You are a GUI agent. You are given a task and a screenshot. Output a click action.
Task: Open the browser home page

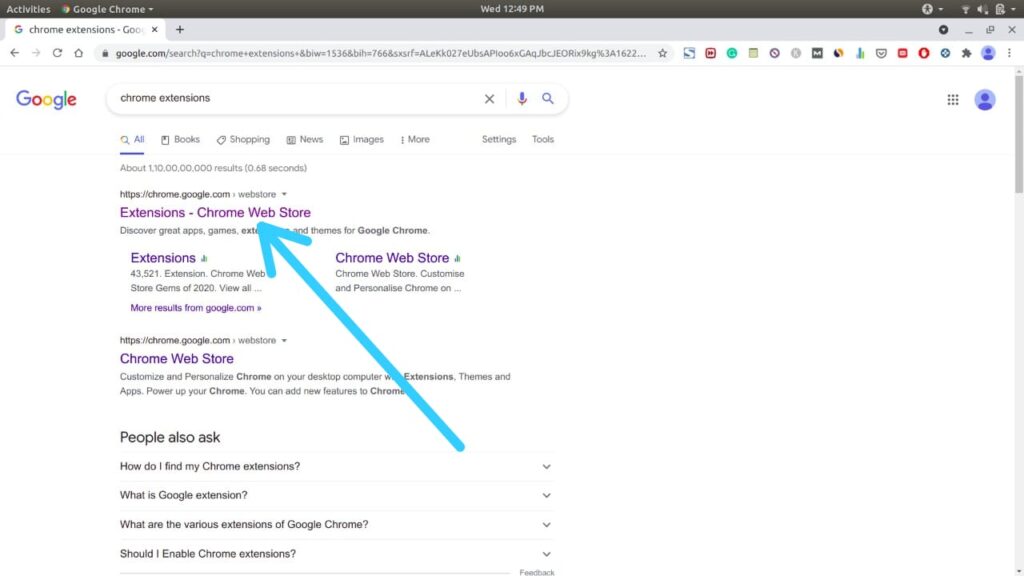coord(78,53)
